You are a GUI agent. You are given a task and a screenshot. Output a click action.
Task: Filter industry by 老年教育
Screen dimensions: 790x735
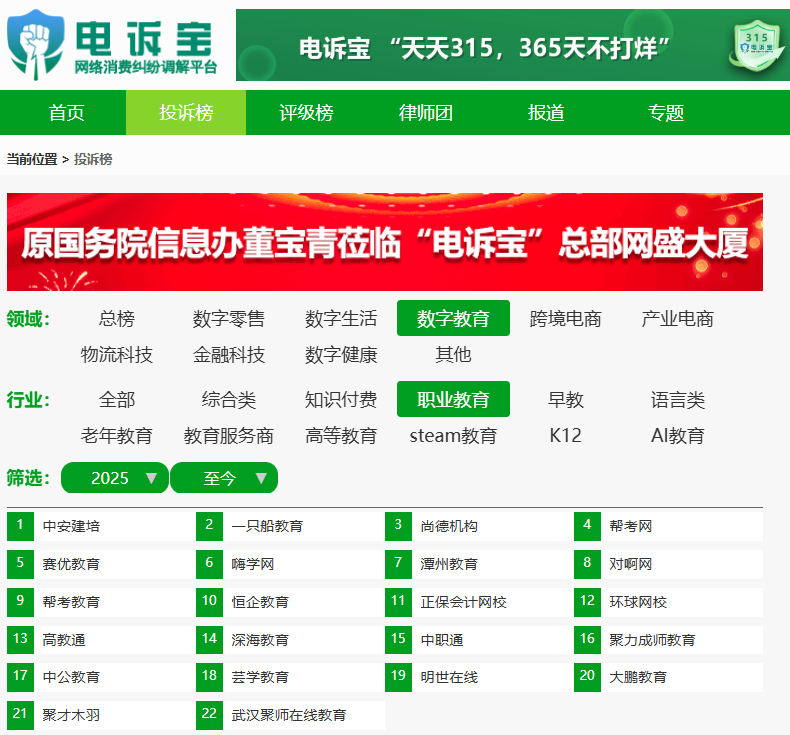pyautogui.click(x=116, y=435)
